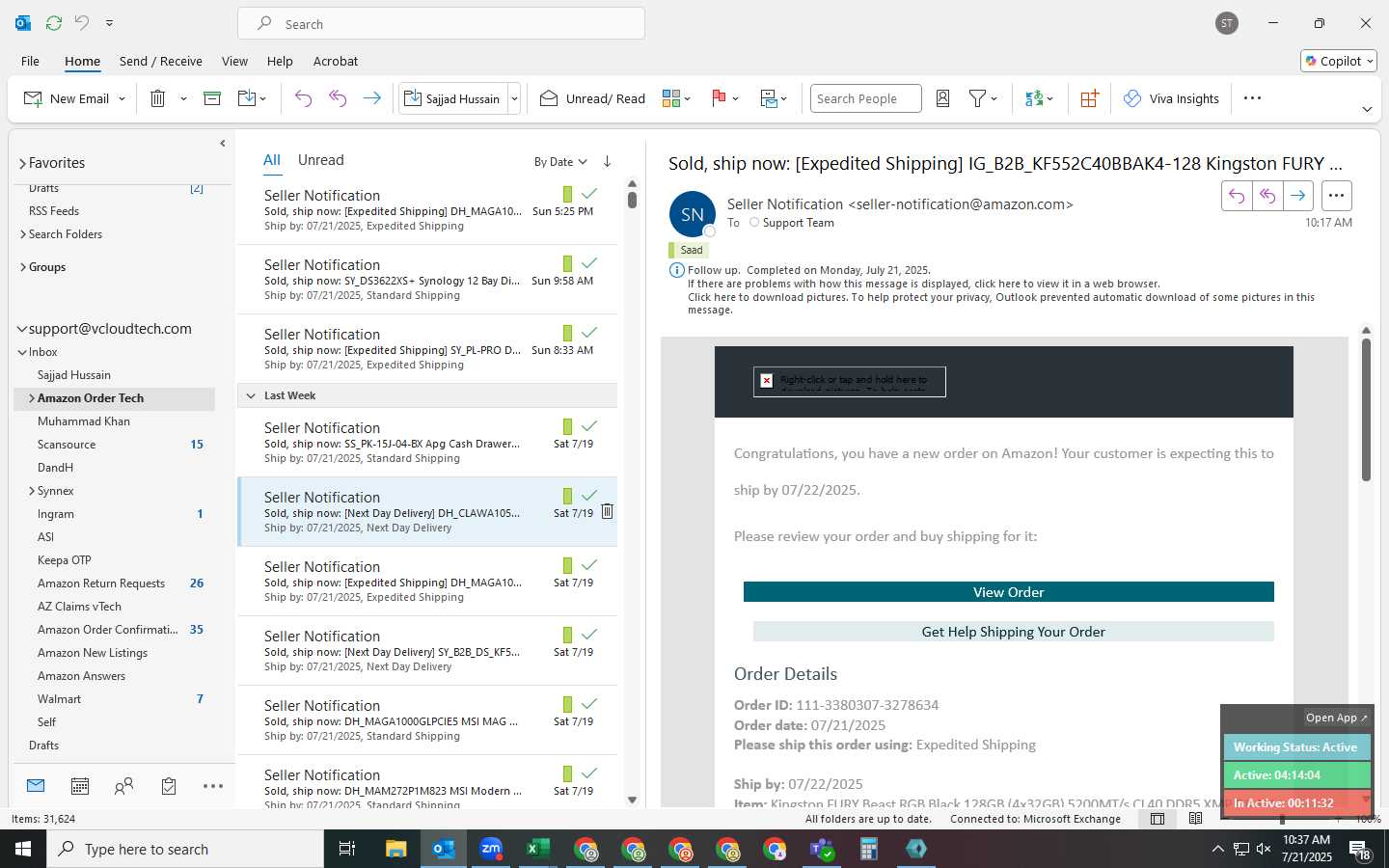Toggle green category box on SS_PK-15J-04-BX email
Screen dimensions: 1389x868
tap(567, 426)
